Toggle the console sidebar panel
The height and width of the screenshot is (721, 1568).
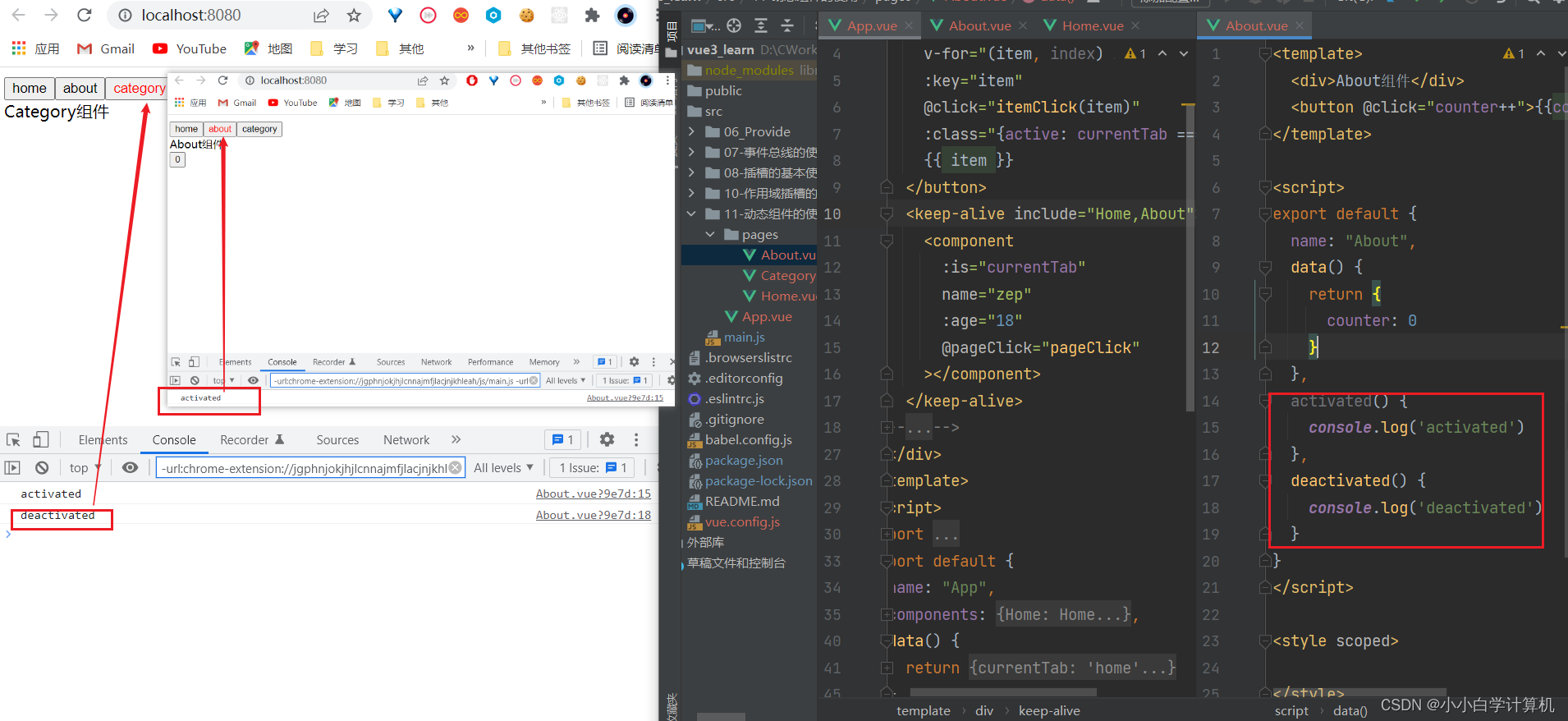click(12, 467)
